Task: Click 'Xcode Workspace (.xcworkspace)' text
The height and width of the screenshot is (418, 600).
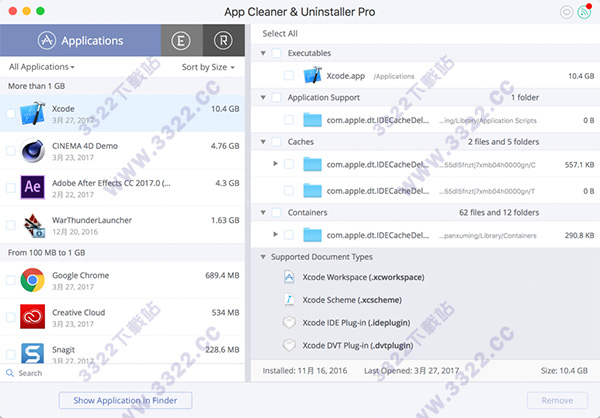Action: coord(364,277)
